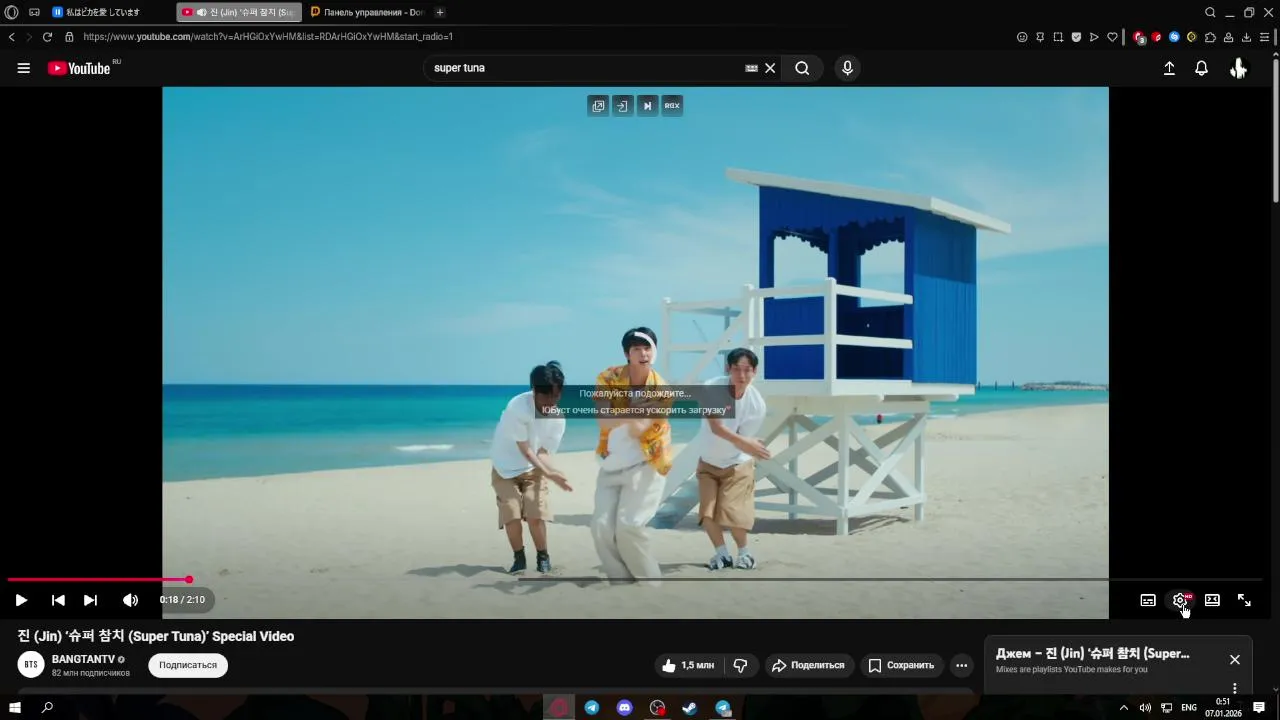Like the video (1,5 млн)
1280x720 pixels.
click(x=688, y=665)
